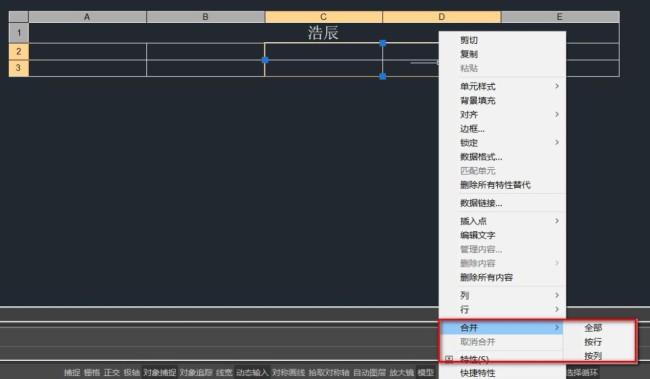Click 删除所有特性替代 in the menu
The height and width of the screenshot is (379, 650).
pyautogui.click(x=495, y=185)
